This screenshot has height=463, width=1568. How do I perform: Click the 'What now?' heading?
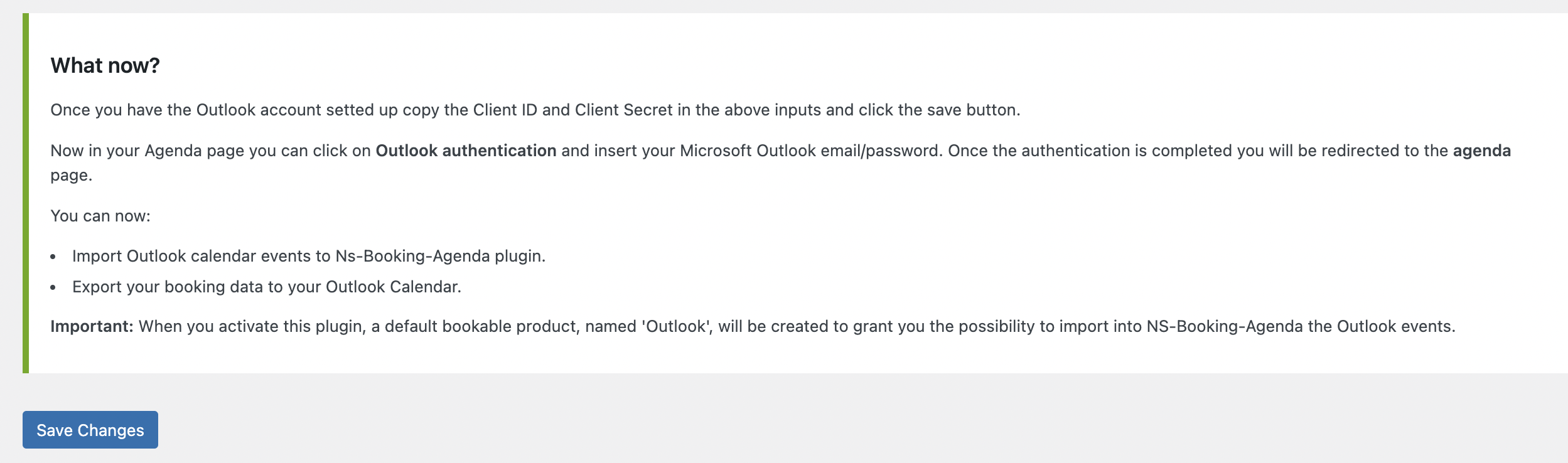pos(105,65)
